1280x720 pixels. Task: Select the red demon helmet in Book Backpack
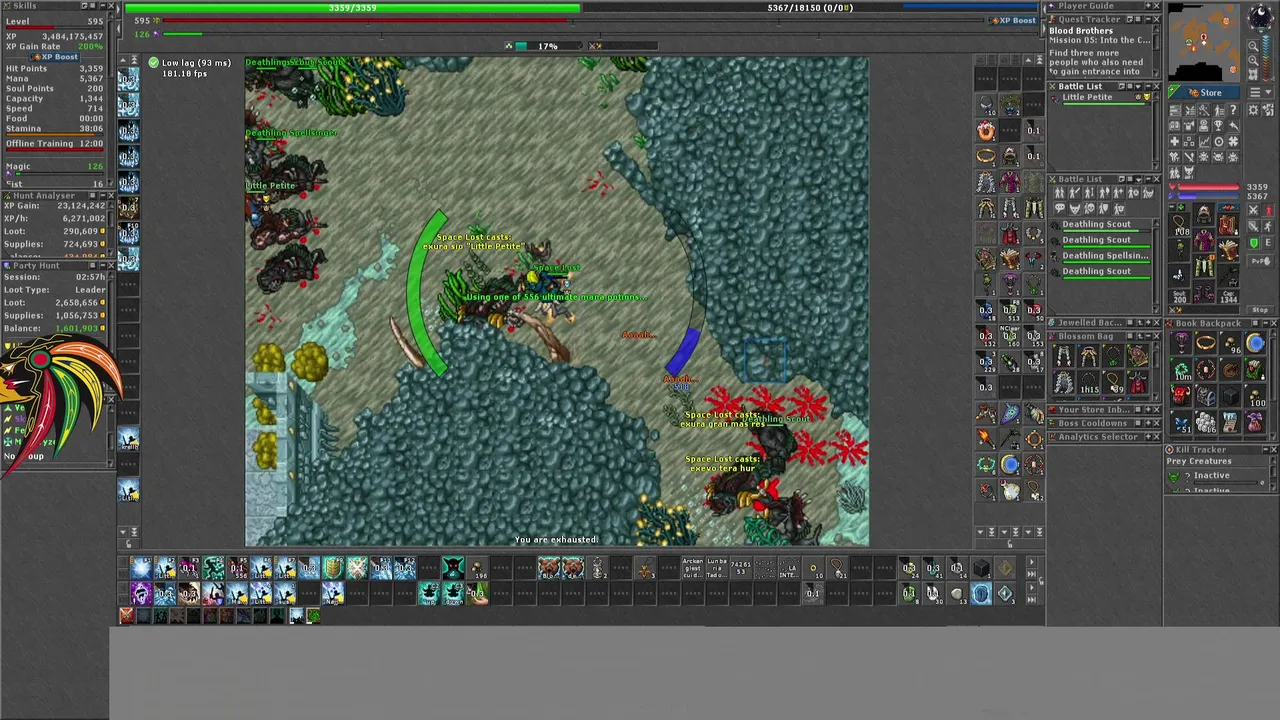[x=1181, y=395]
